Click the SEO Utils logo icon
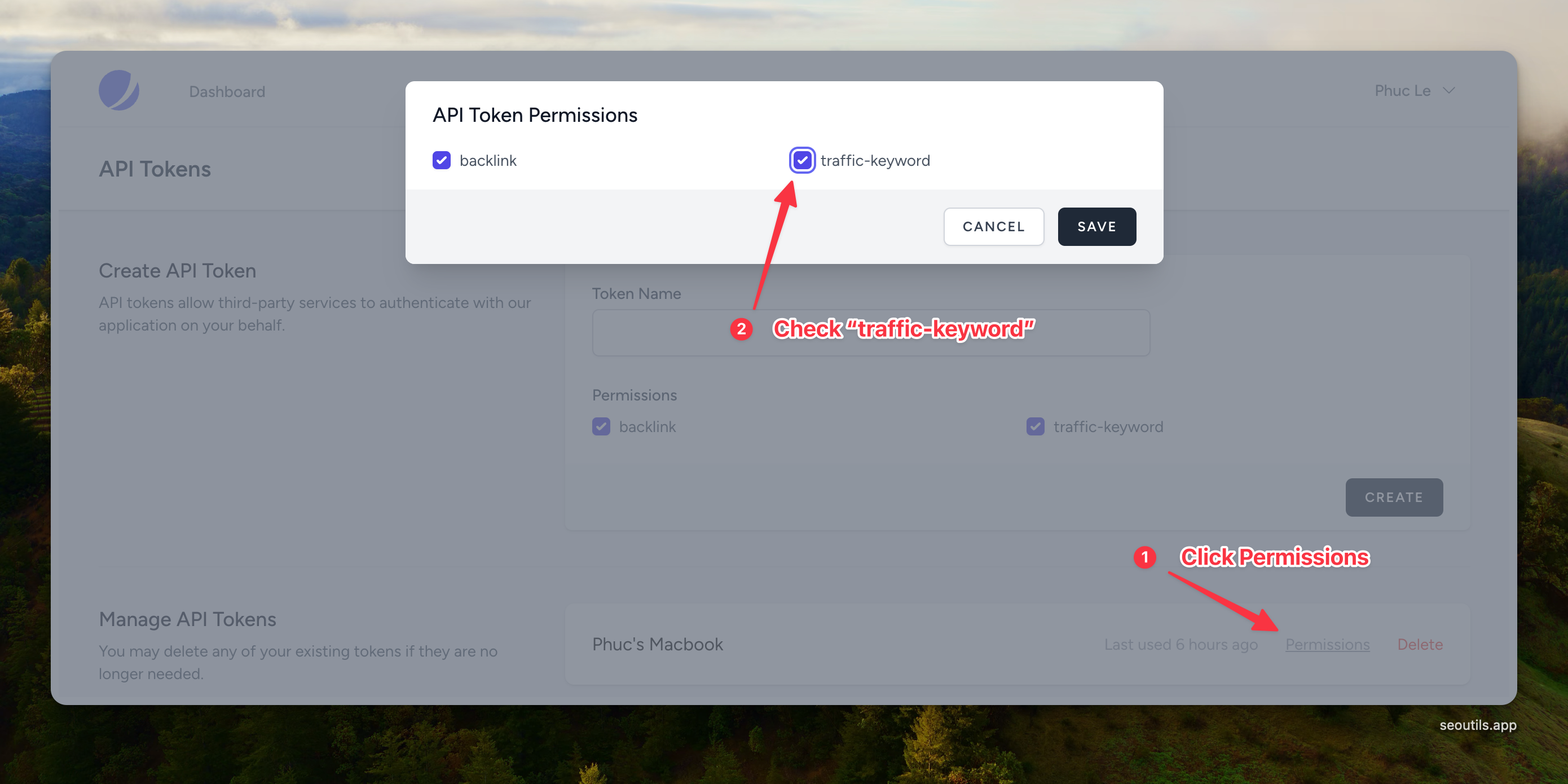Image resolution: width=1568 pixels, height=784 pixels. (x=118, y=90)
